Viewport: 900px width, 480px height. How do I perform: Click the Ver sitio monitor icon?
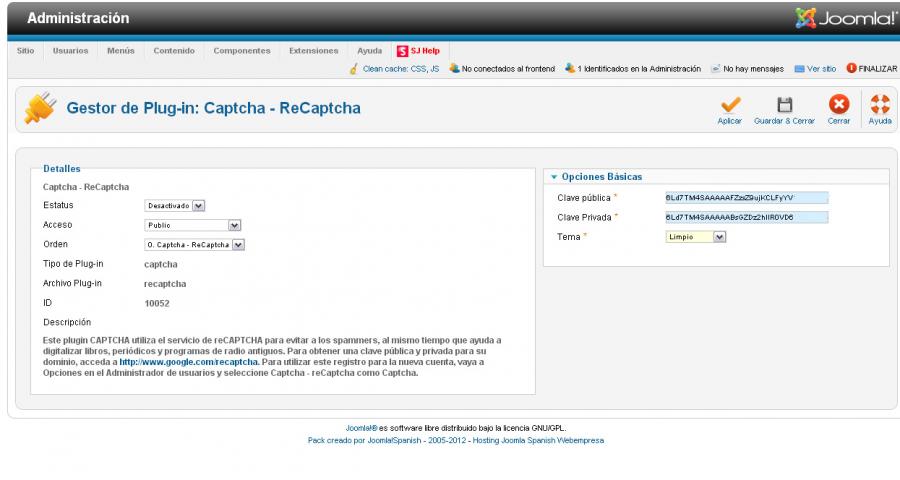coord(799,69)
